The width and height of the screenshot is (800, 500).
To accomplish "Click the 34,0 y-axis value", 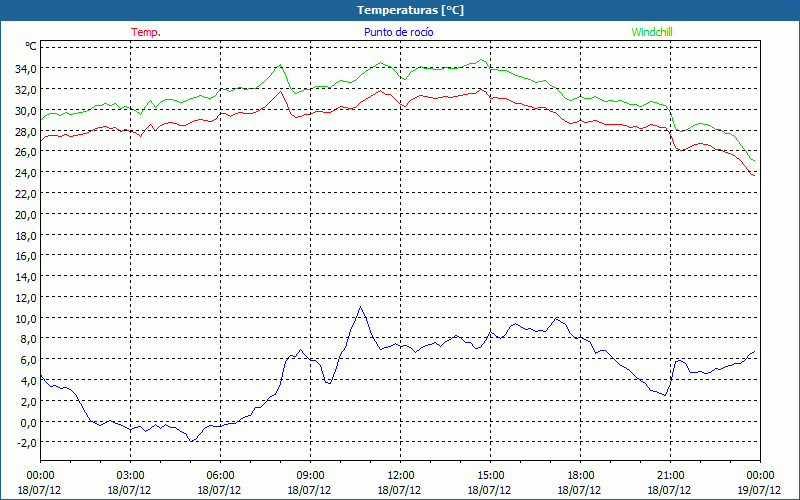I will coord(26,69).
